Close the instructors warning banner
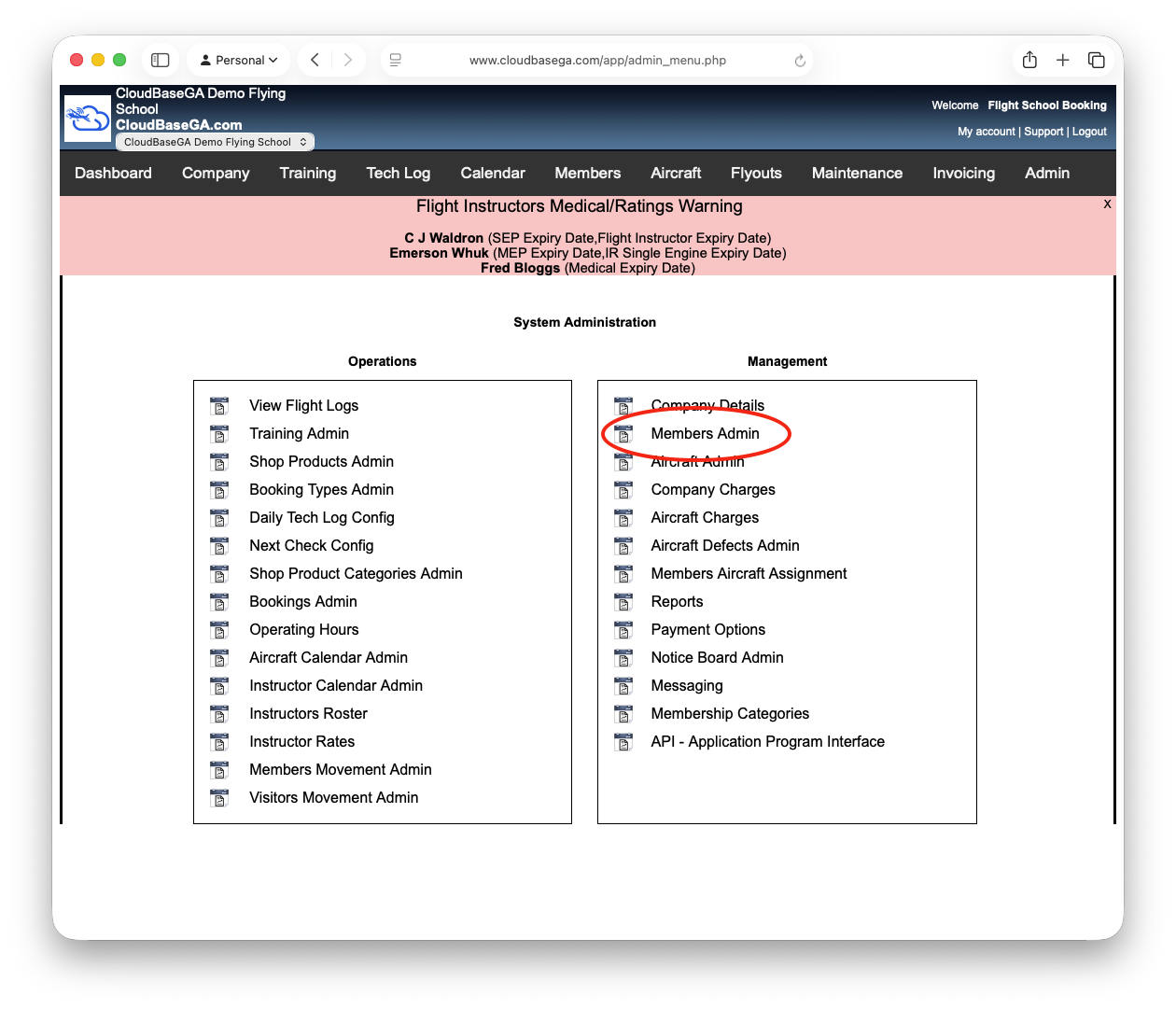1176x1009 pixels. pyautogui.click(x=1108, y=203)
